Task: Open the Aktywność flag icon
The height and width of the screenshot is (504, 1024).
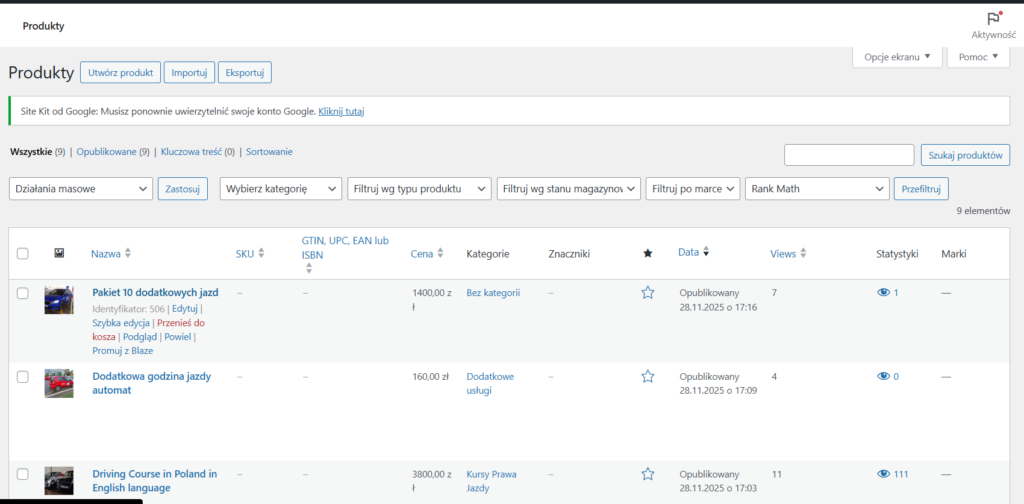Action: pos(993,18)
